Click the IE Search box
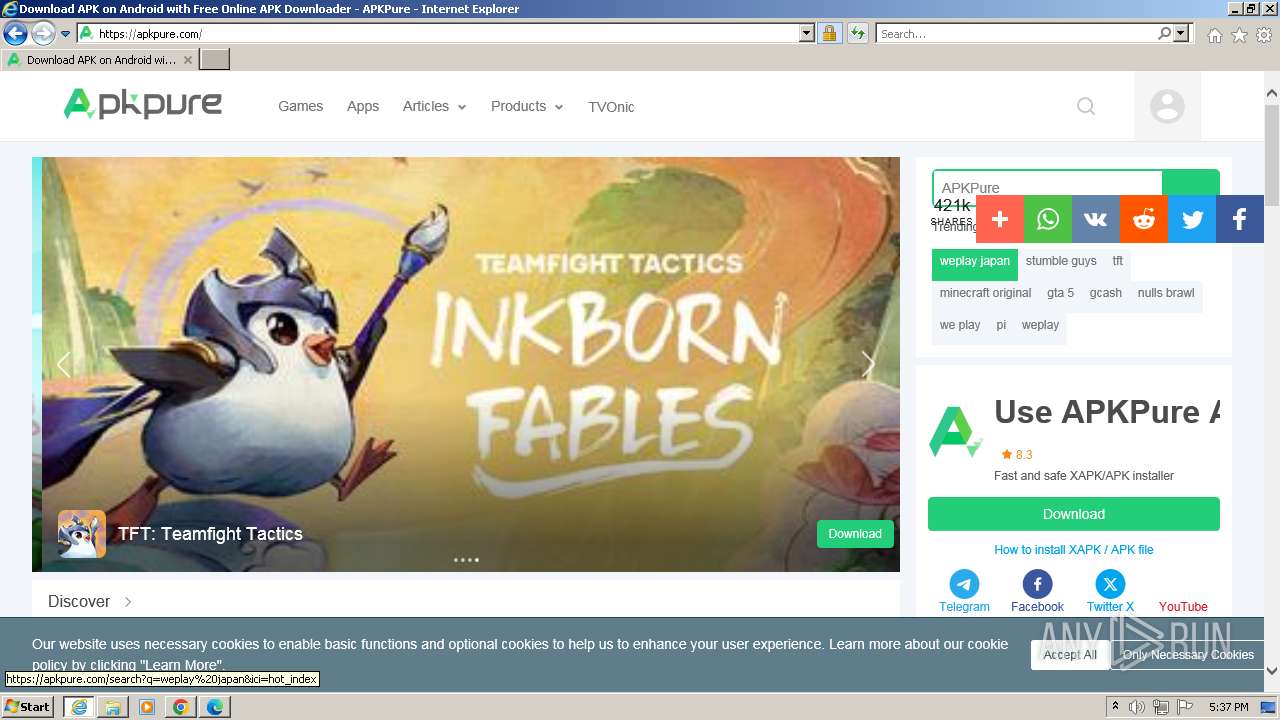Screen dimensions: 1280x720 point(1016,33)
